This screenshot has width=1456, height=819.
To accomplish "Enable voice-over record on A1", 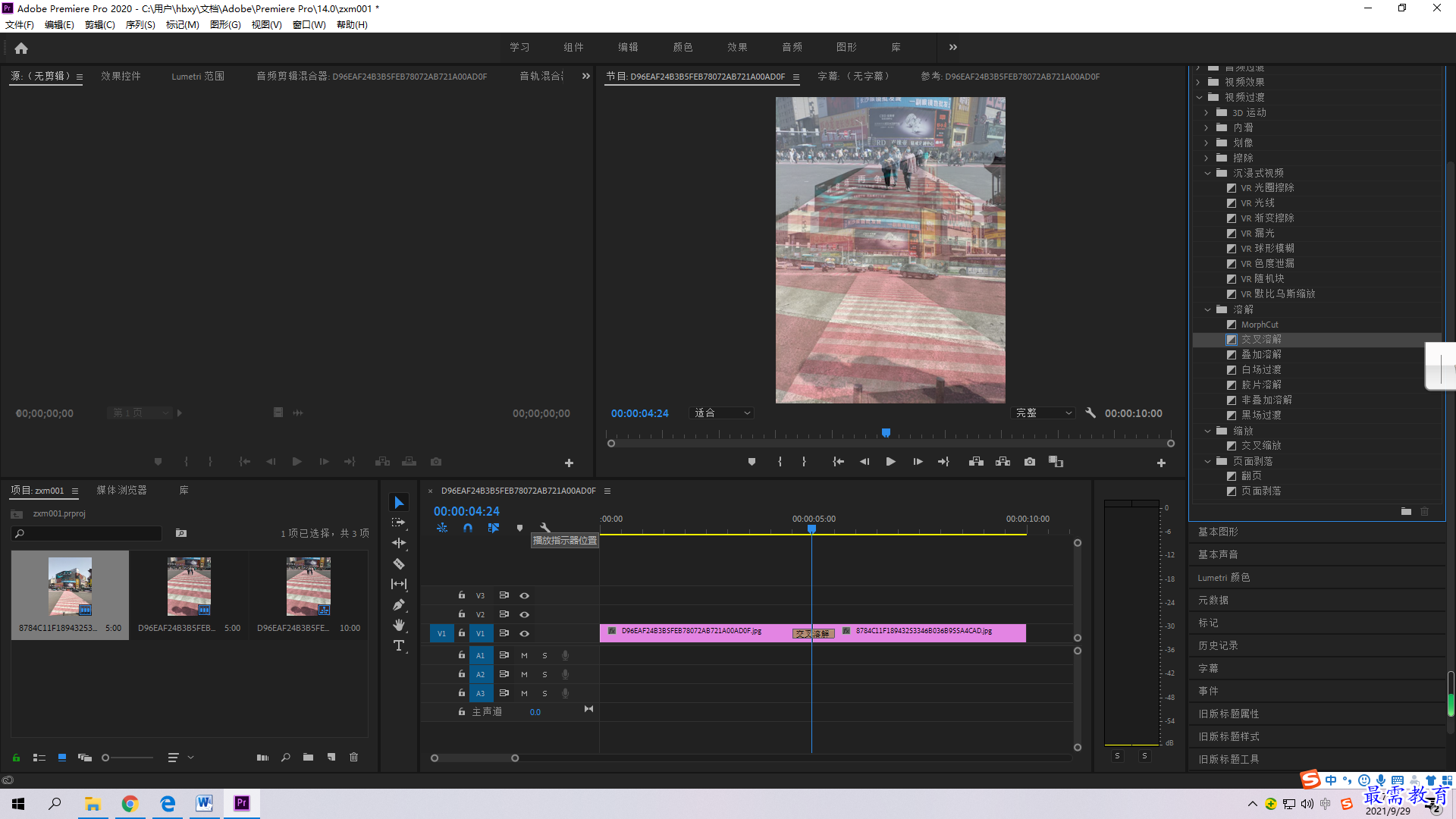I will [565, 655].
